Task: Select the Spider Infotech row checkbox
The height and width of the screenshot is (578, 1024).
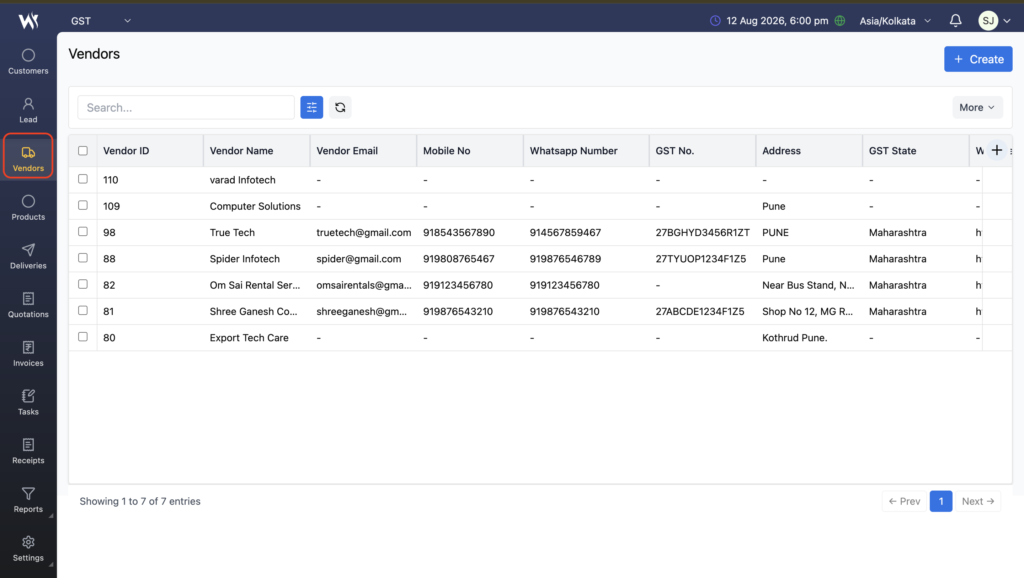Action: point(83,258)
